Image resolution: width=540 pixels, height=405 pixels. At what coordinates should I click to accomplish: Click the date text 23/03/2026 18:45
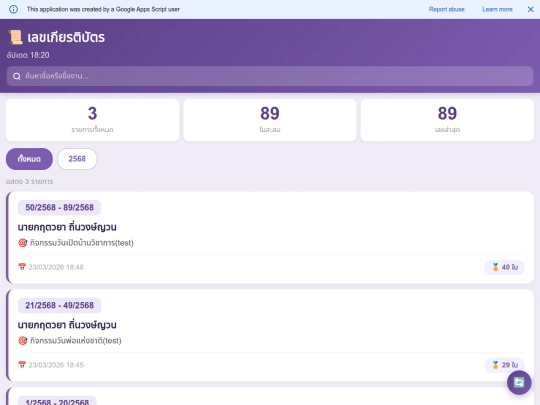pyautogui.click(x=56, y=365)
